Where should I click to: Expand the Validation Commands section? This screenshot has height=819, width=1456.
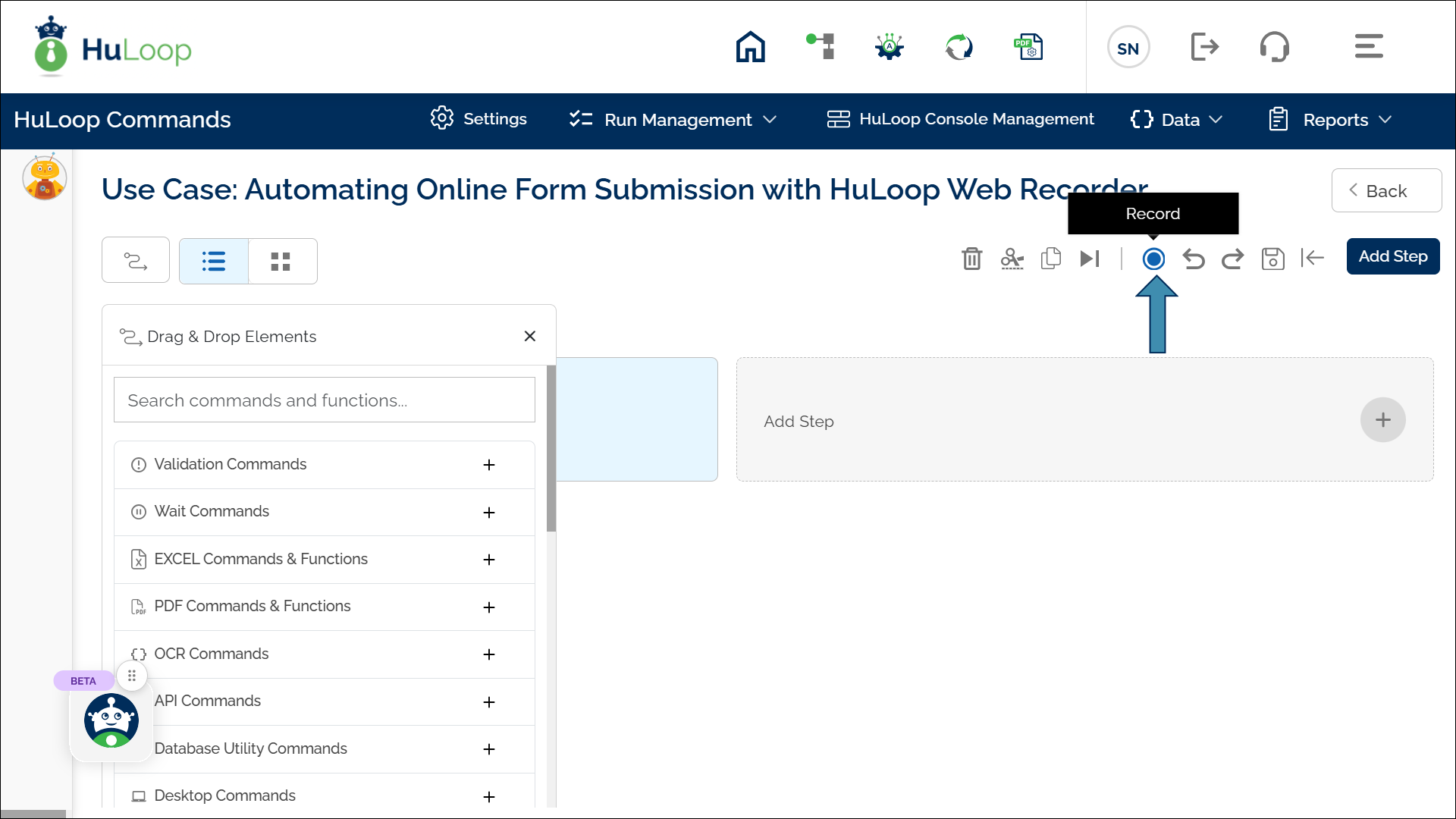pyautogui.click(x=488, y=465)
